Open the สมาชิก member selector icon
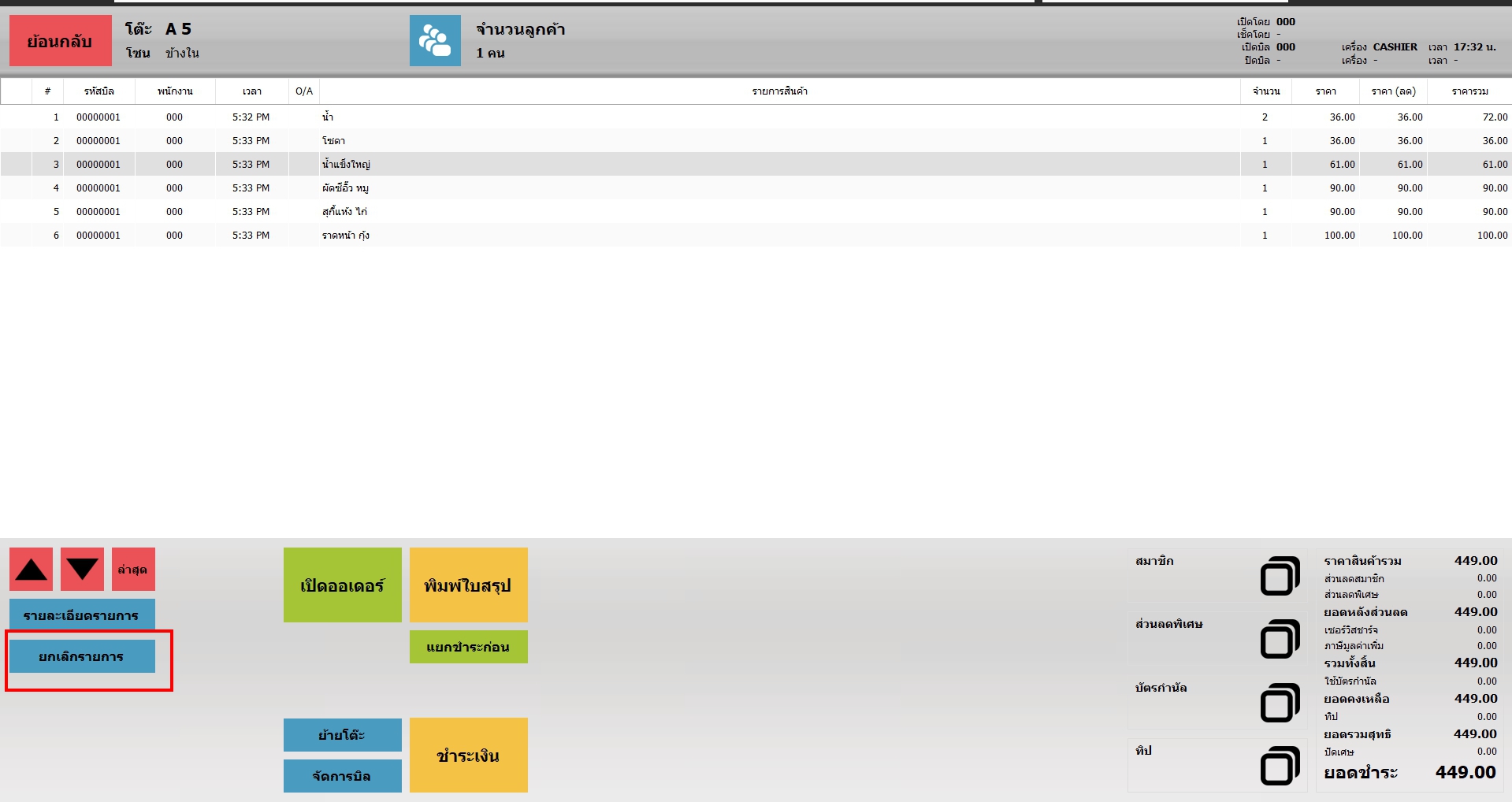Image resolution: width=1512 pixels, height=802 pixels. 1280,576
